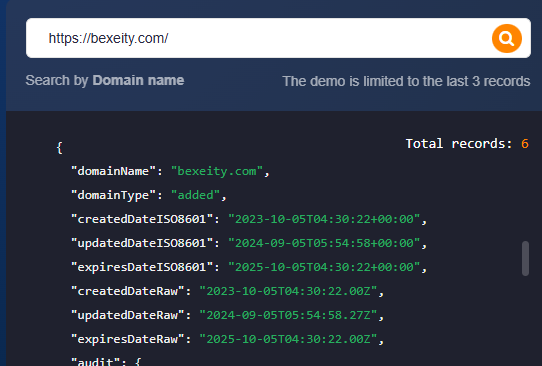
Task: Select the "expiresDateRaw" key
Action: point(127,339)
